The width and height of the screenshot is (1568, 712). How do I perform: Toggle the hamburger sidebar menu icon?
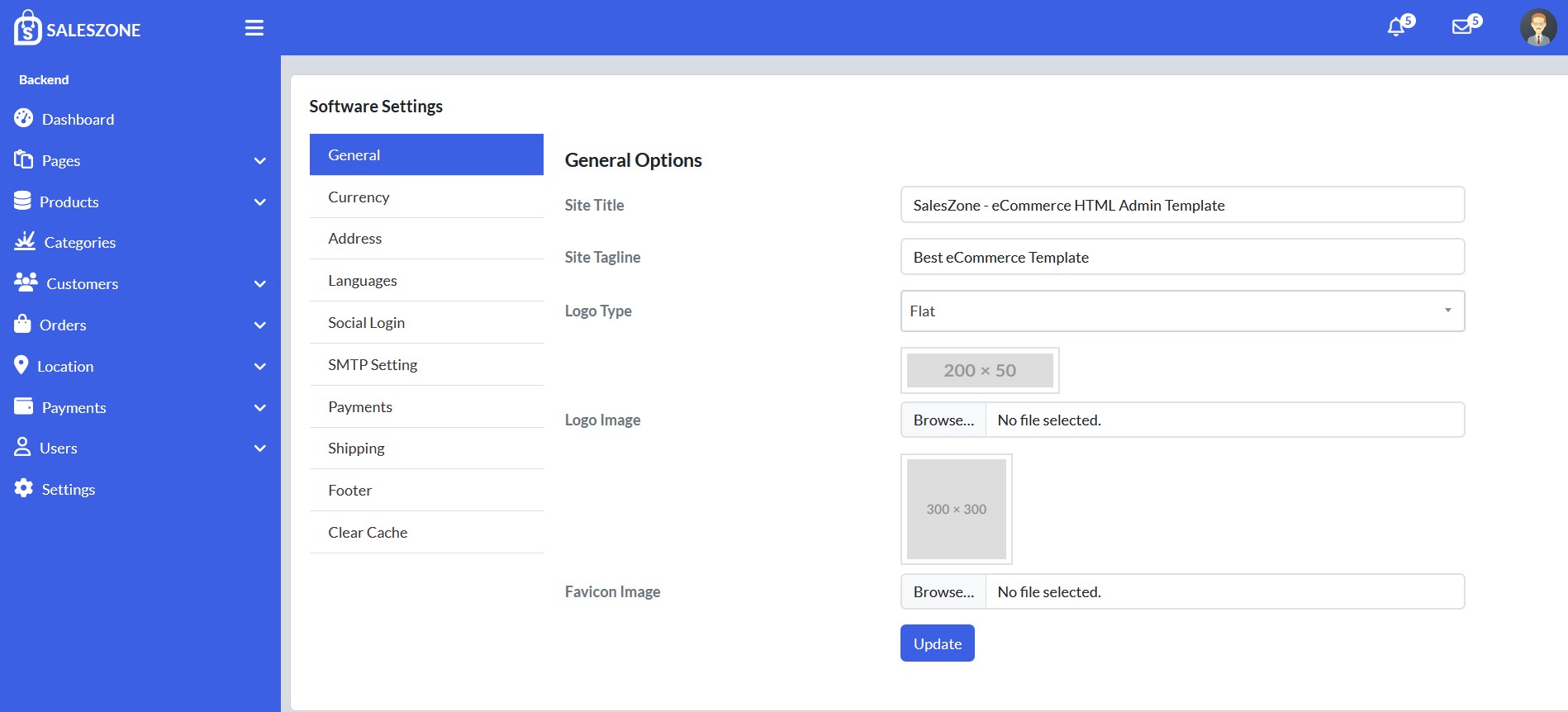point(254,28)
